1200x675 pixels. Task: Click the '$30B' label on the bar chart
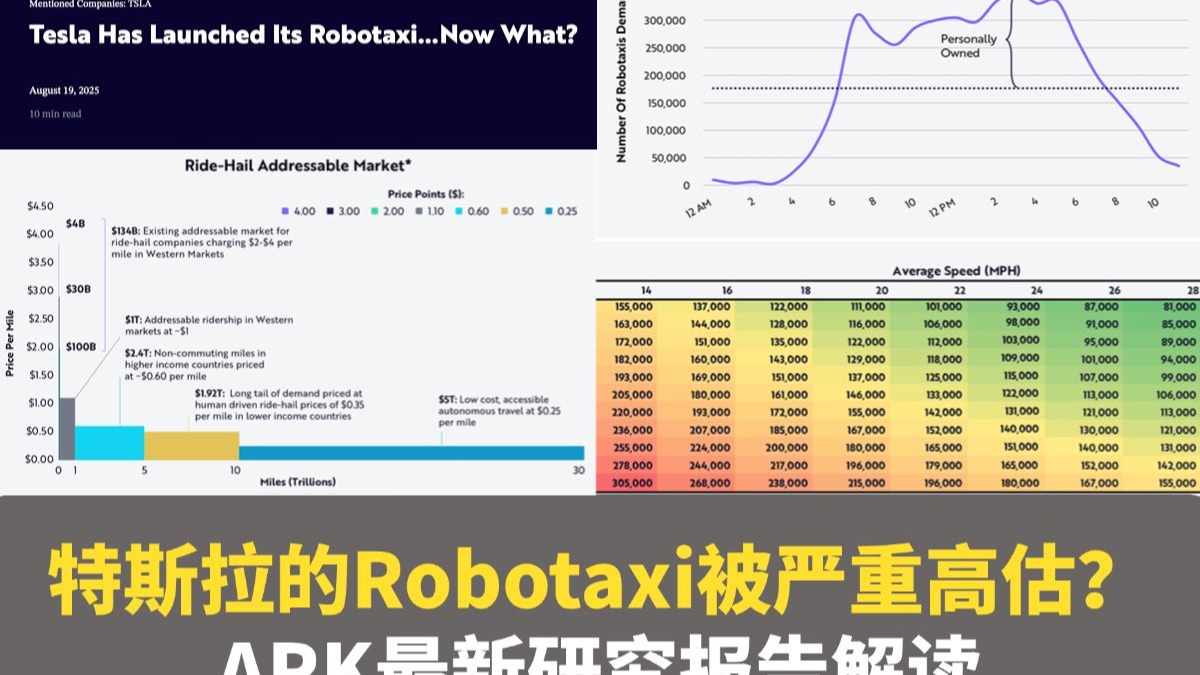tap(79, 289)
